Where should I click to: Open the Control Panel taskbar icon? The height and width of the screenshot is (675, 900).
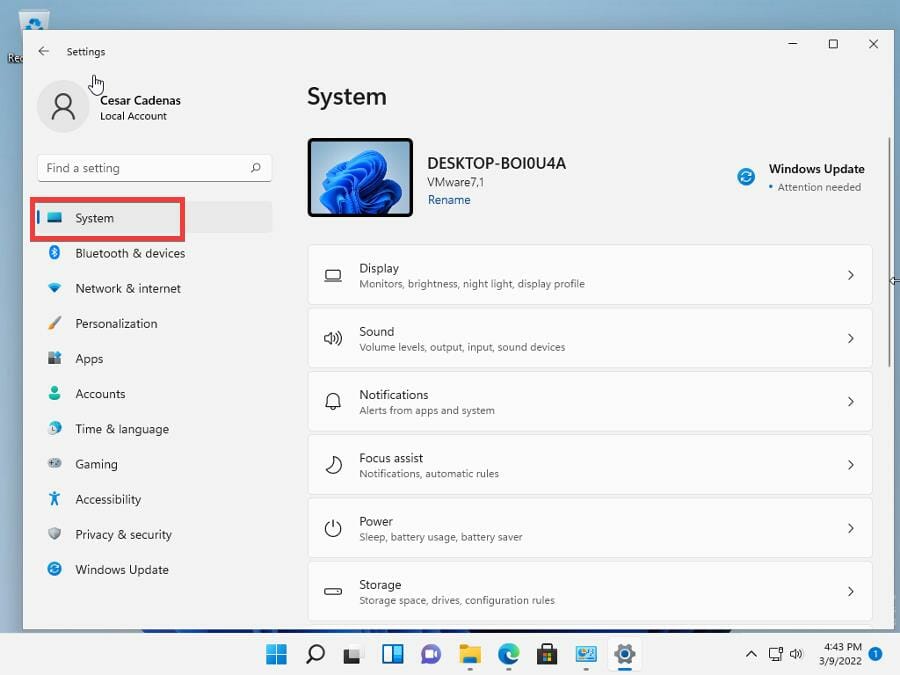click(586, 654)
